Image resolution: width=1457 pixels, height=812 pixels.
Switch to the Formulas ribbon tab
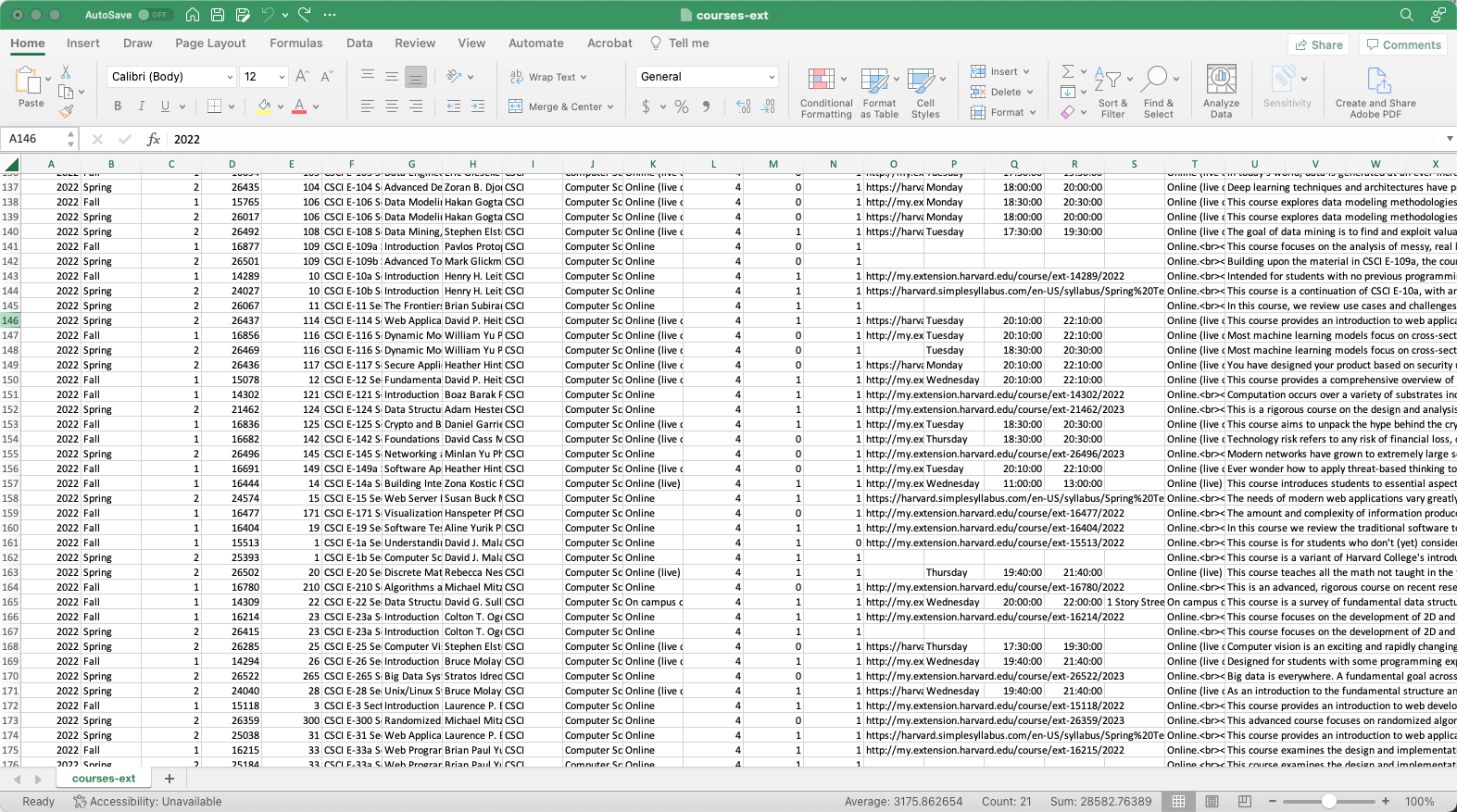(295, 43)
